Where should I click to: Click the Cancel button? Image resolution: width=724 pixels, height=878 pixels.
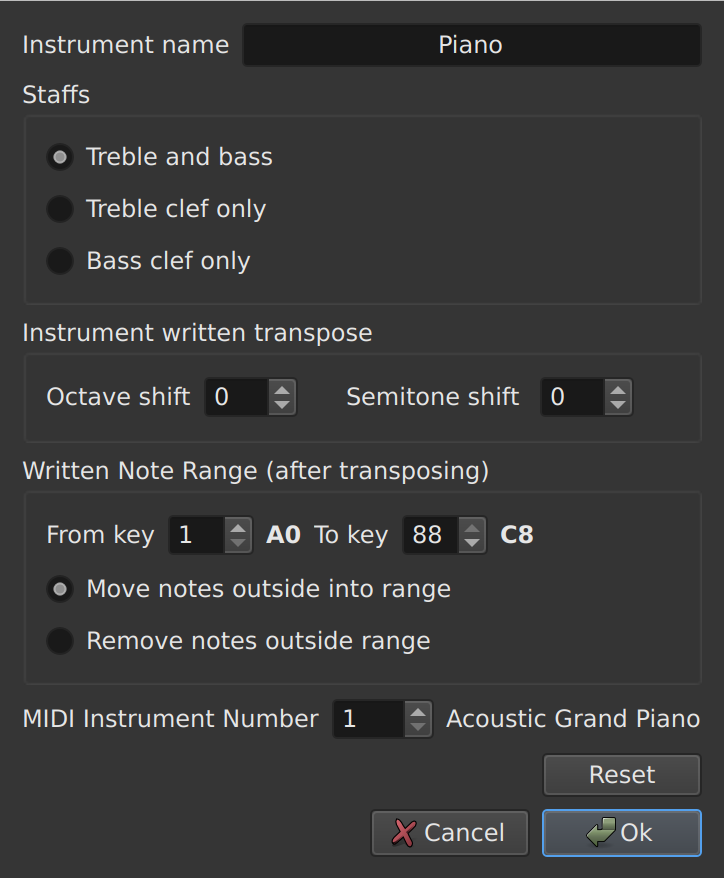(x=449, y=832)
